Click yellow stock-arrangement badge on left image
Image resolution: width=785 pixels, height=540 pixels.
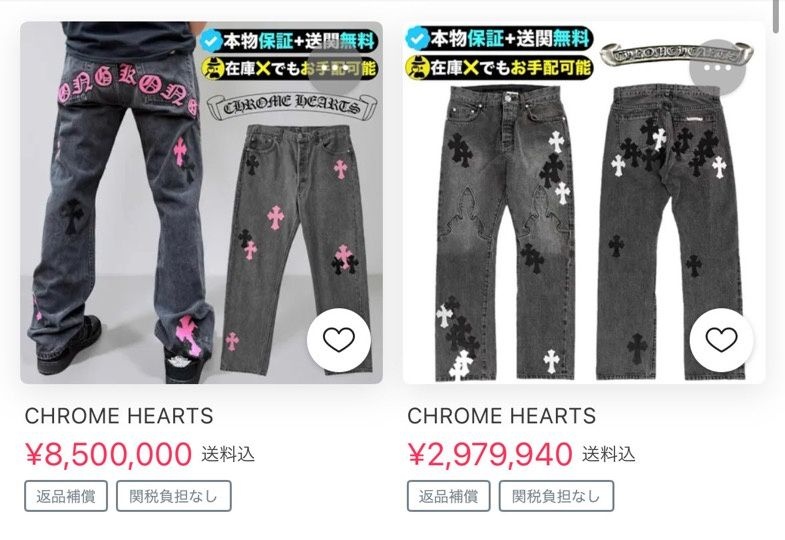tap(212, 69)
